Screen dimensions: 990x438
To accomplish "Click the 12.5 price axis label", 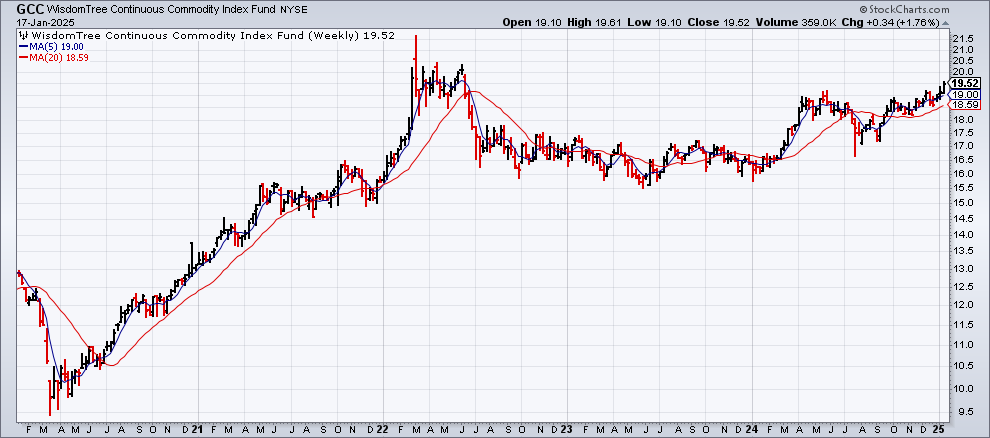I will (961, 286).
